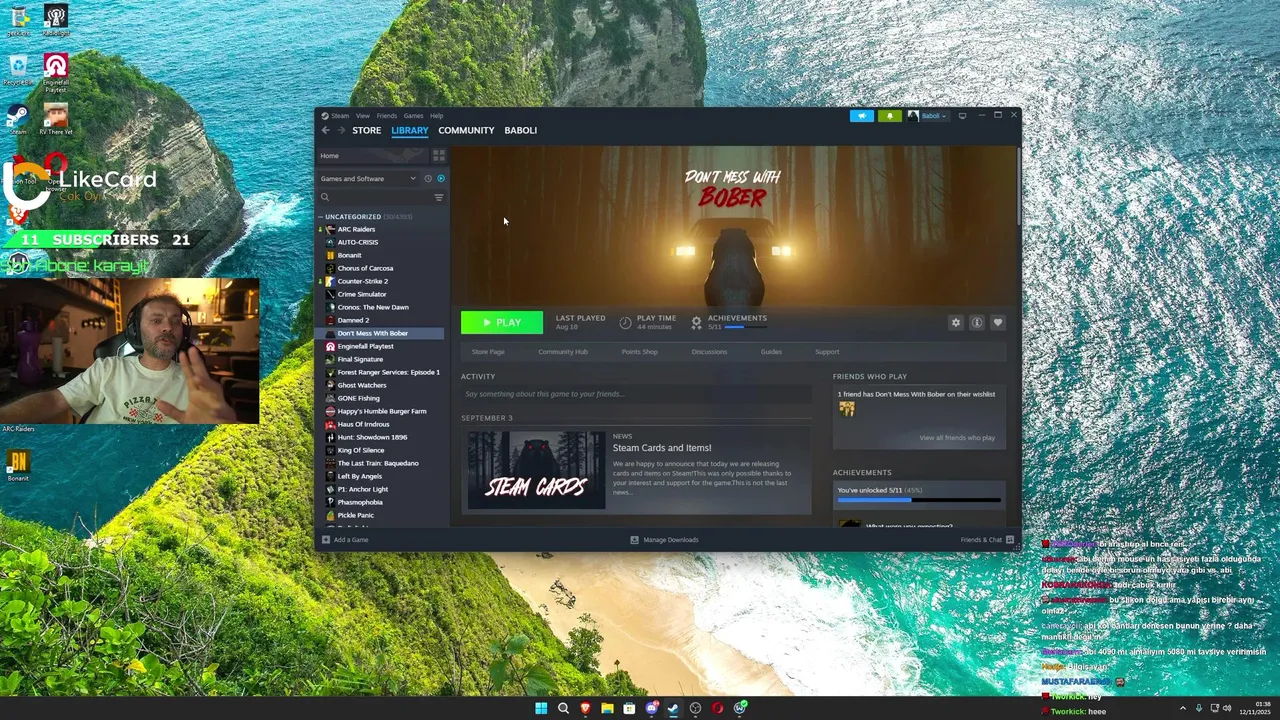Open File Explorer from taskbar
Screen dimensions: 1280x720
607,708
